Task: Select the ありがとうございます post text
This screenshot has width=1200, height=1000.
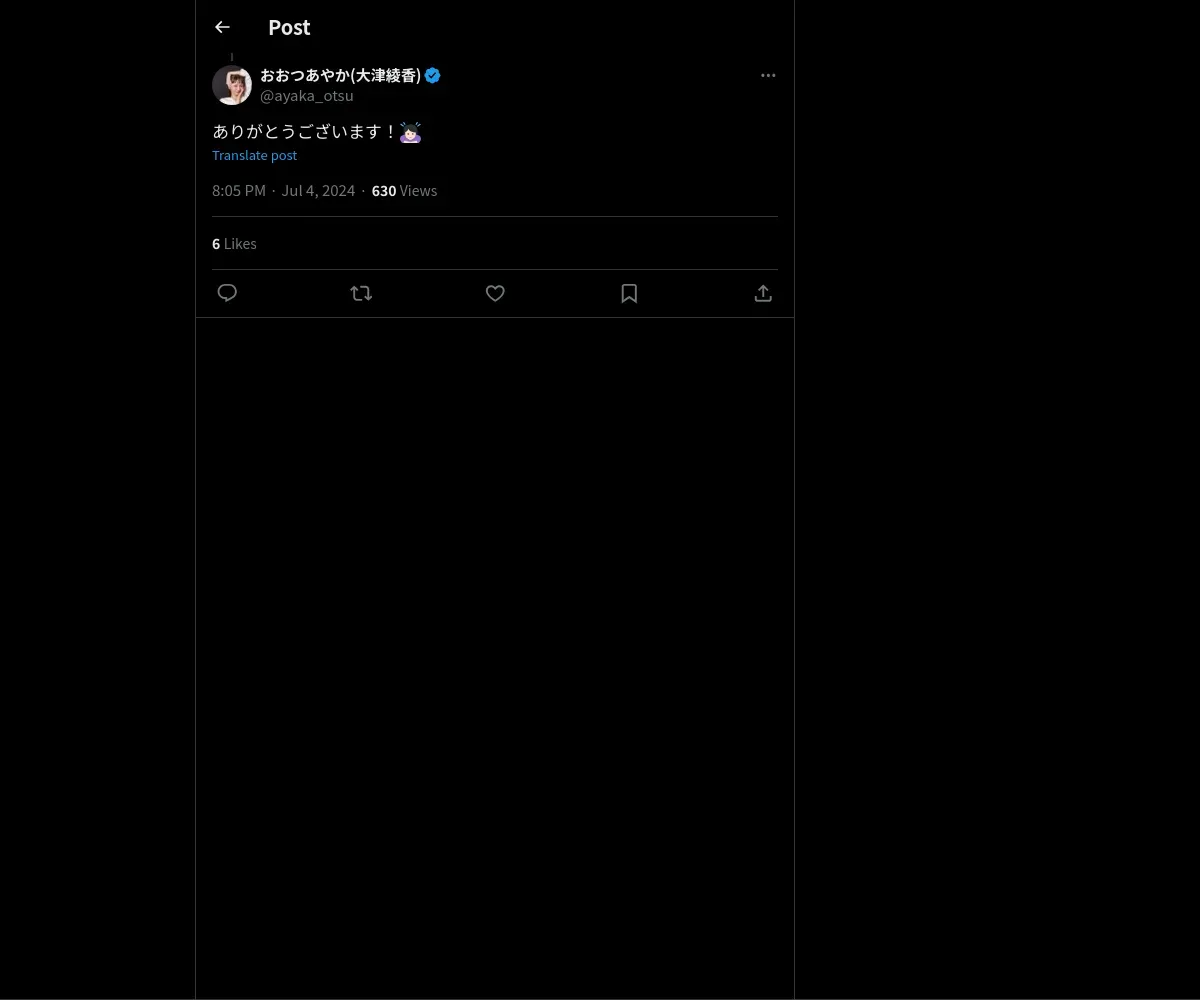Action: click(305, 132)
